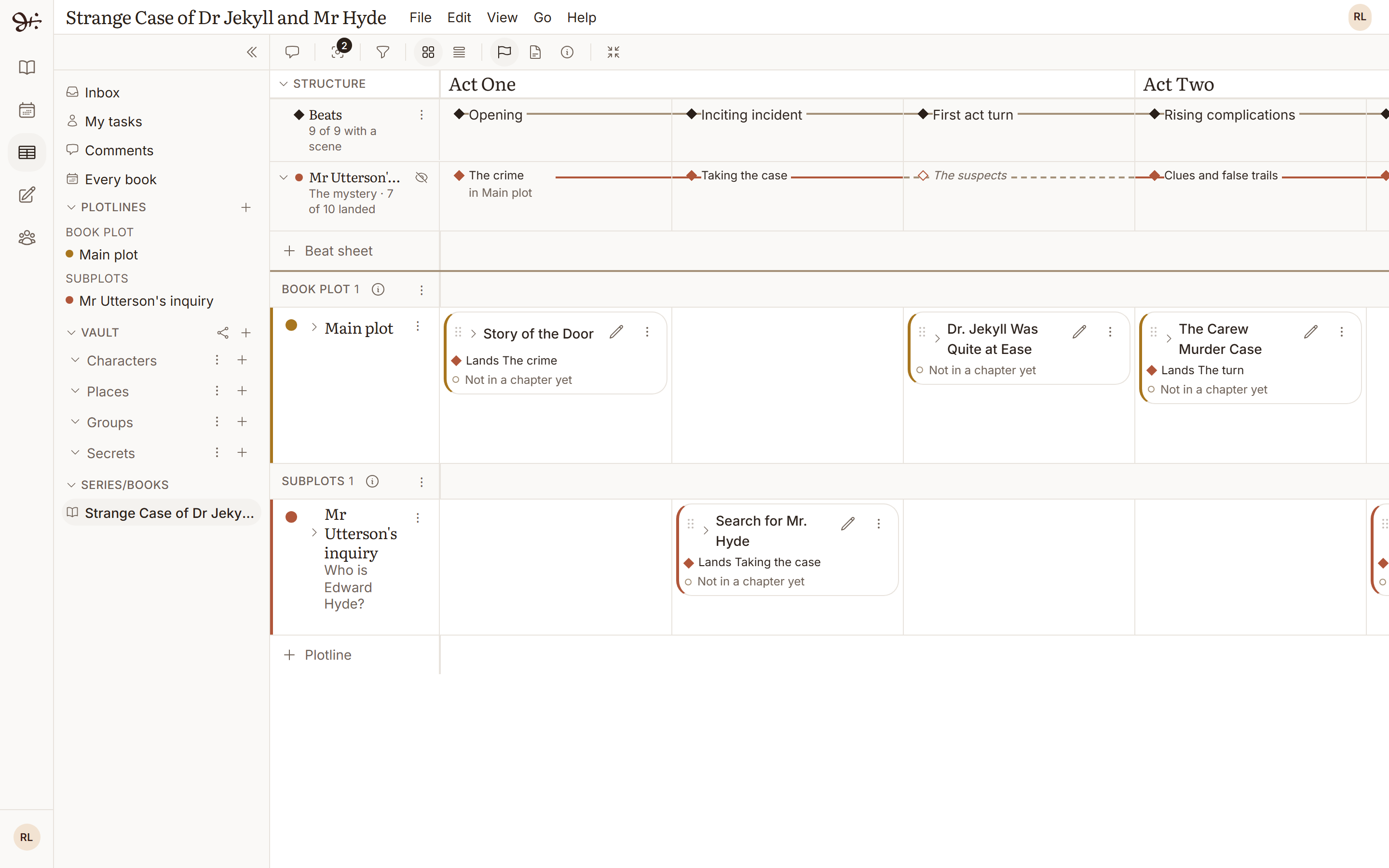Click the info circle toolbar icon

(567, 52)
